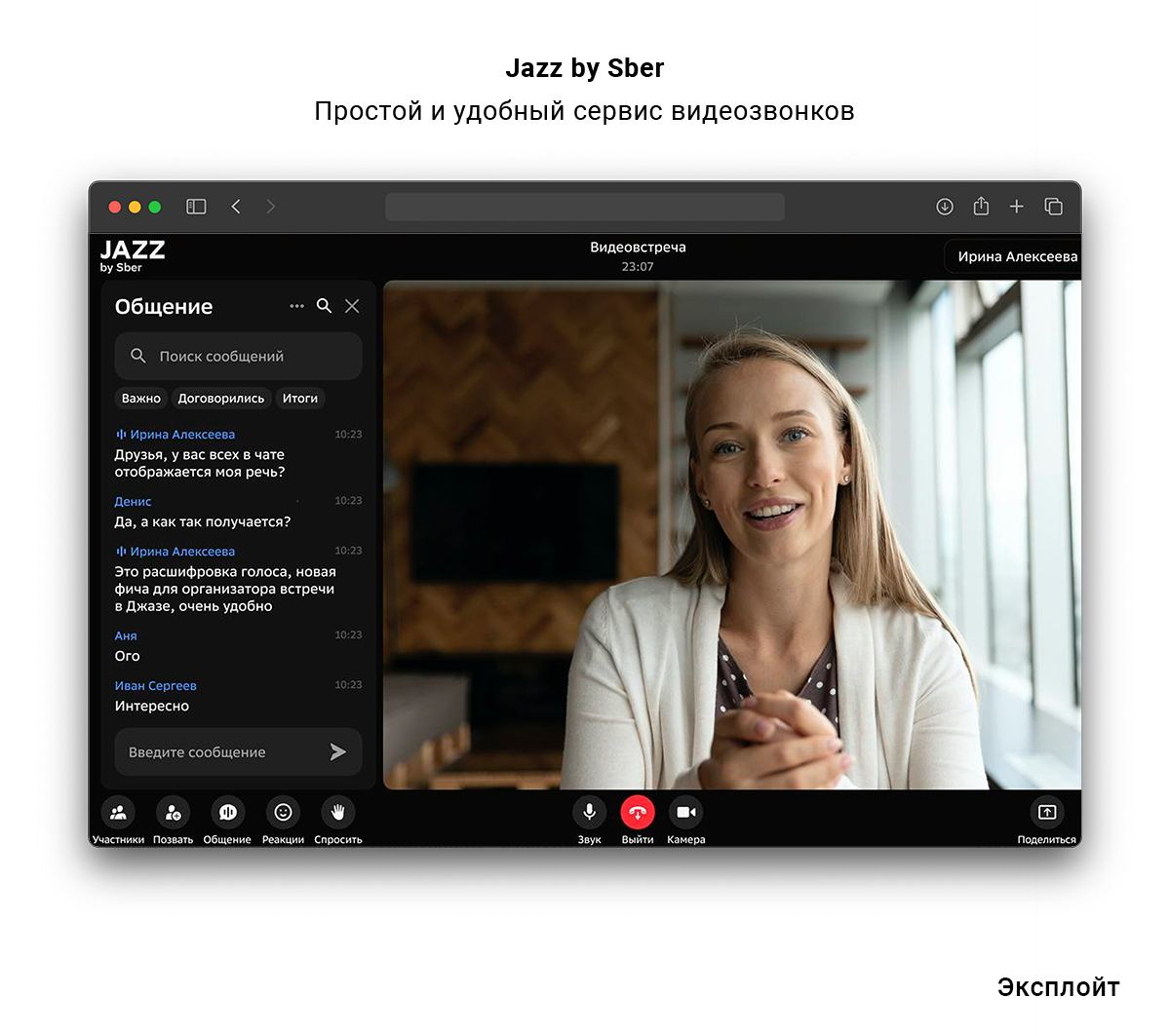
Task: Click message 'Да, а как так получается?'
Action: pos(203,522)
